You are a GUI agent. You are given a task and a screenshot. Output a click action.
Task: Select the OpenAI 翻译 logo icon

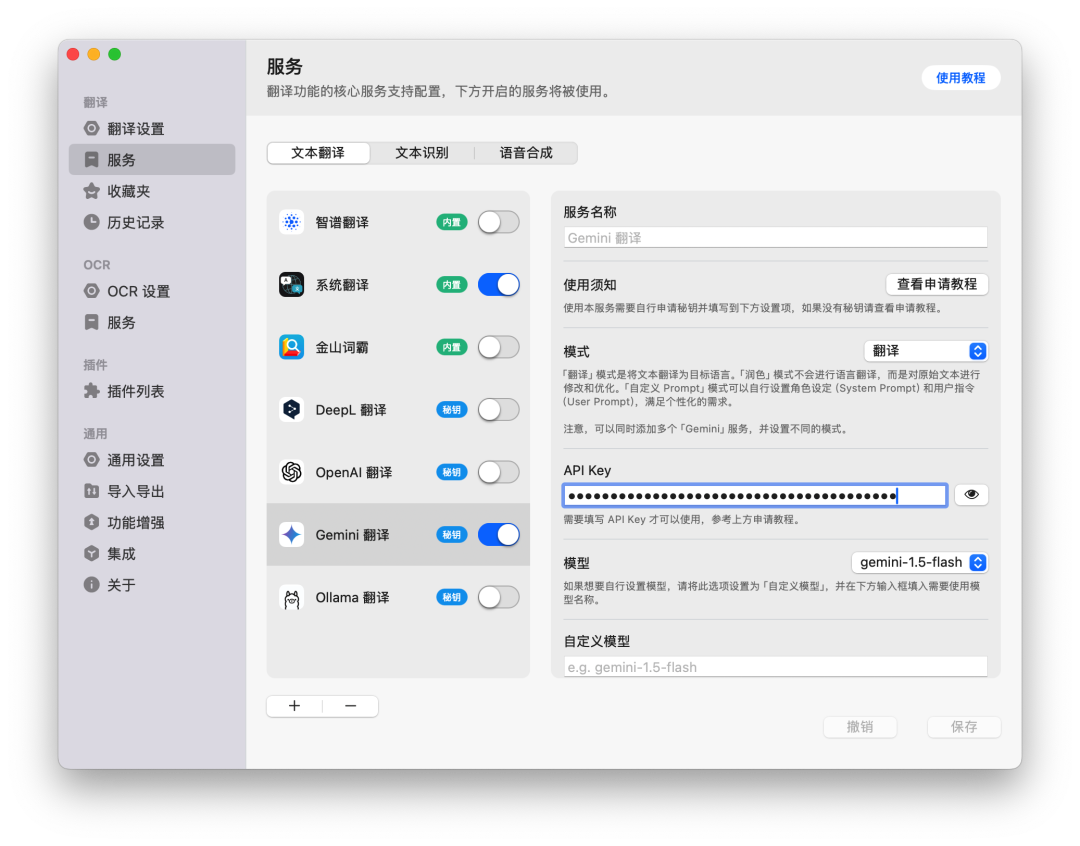coord(292,472)
